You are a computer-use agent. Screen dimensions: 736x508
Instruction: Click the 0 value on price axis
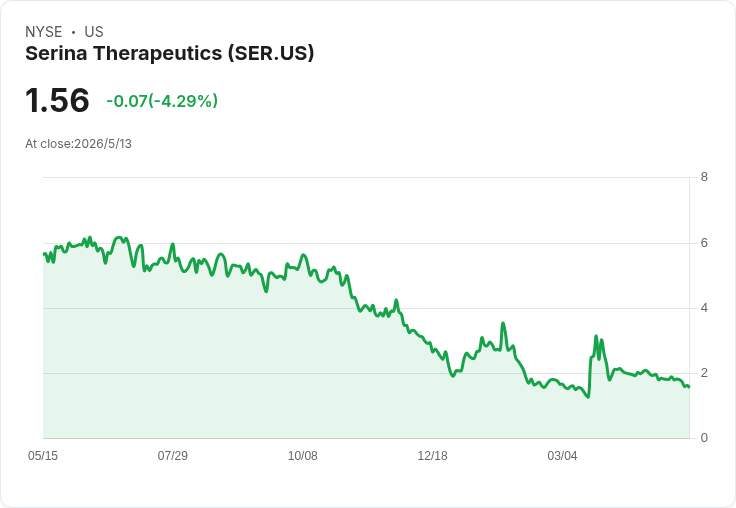[x=704, y=438]
